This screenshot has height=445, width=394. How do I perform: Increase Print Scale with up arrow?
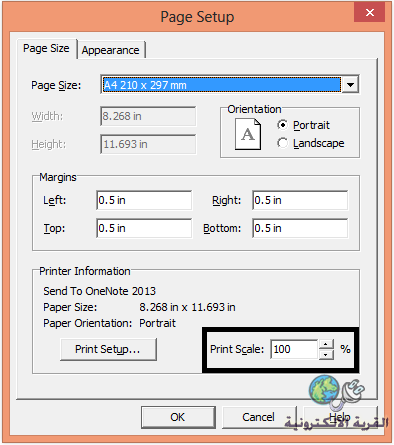pos(326,344)
